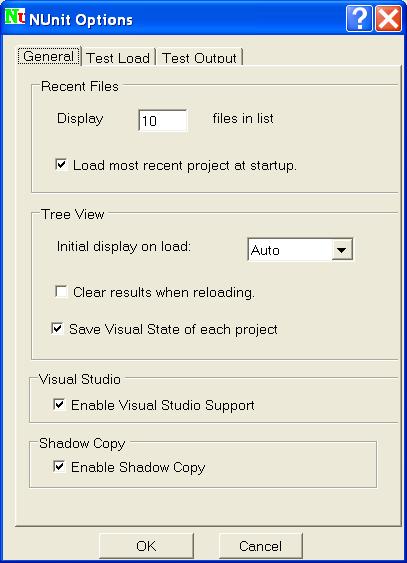Select the General tab
This screenshot has height=563, width=407.
[48, 56]
